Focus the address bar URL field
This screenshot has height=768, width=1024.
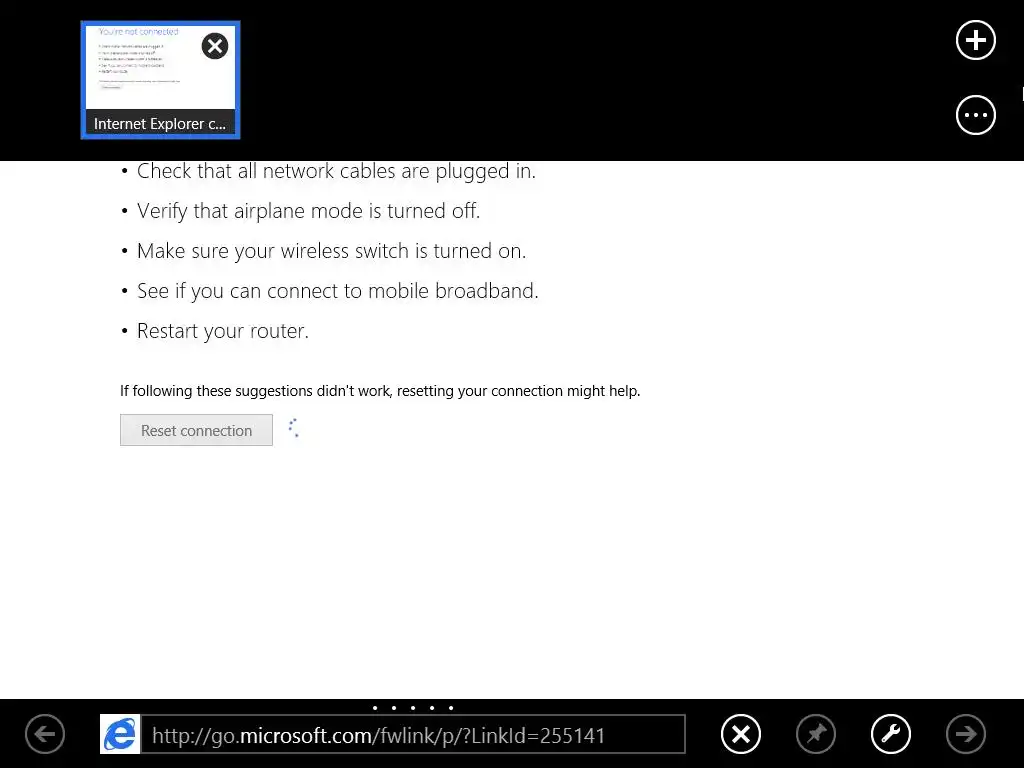[x=413, y=735]
